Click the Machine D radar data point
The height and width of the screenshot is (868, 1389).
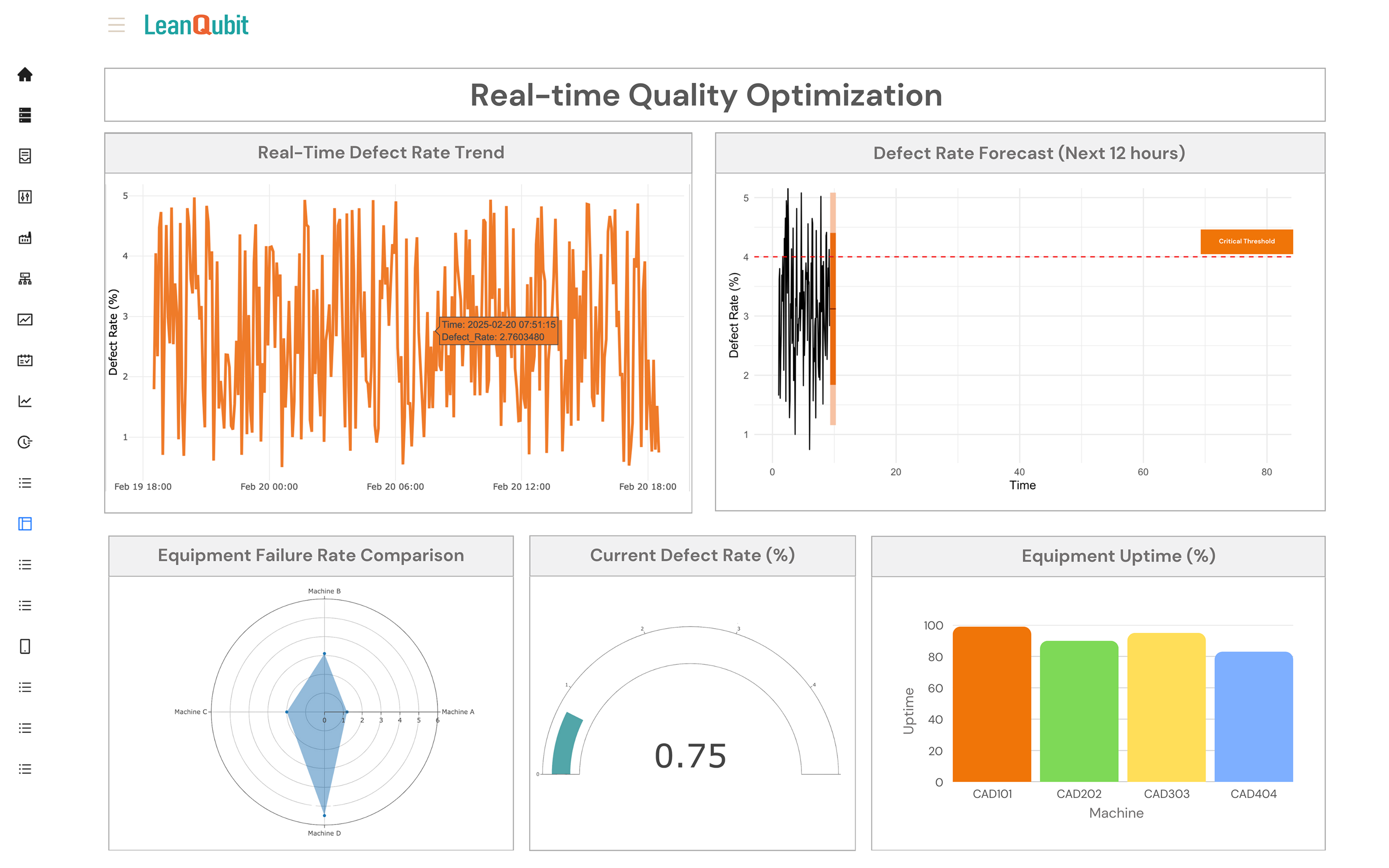click(x=324, y=815)
